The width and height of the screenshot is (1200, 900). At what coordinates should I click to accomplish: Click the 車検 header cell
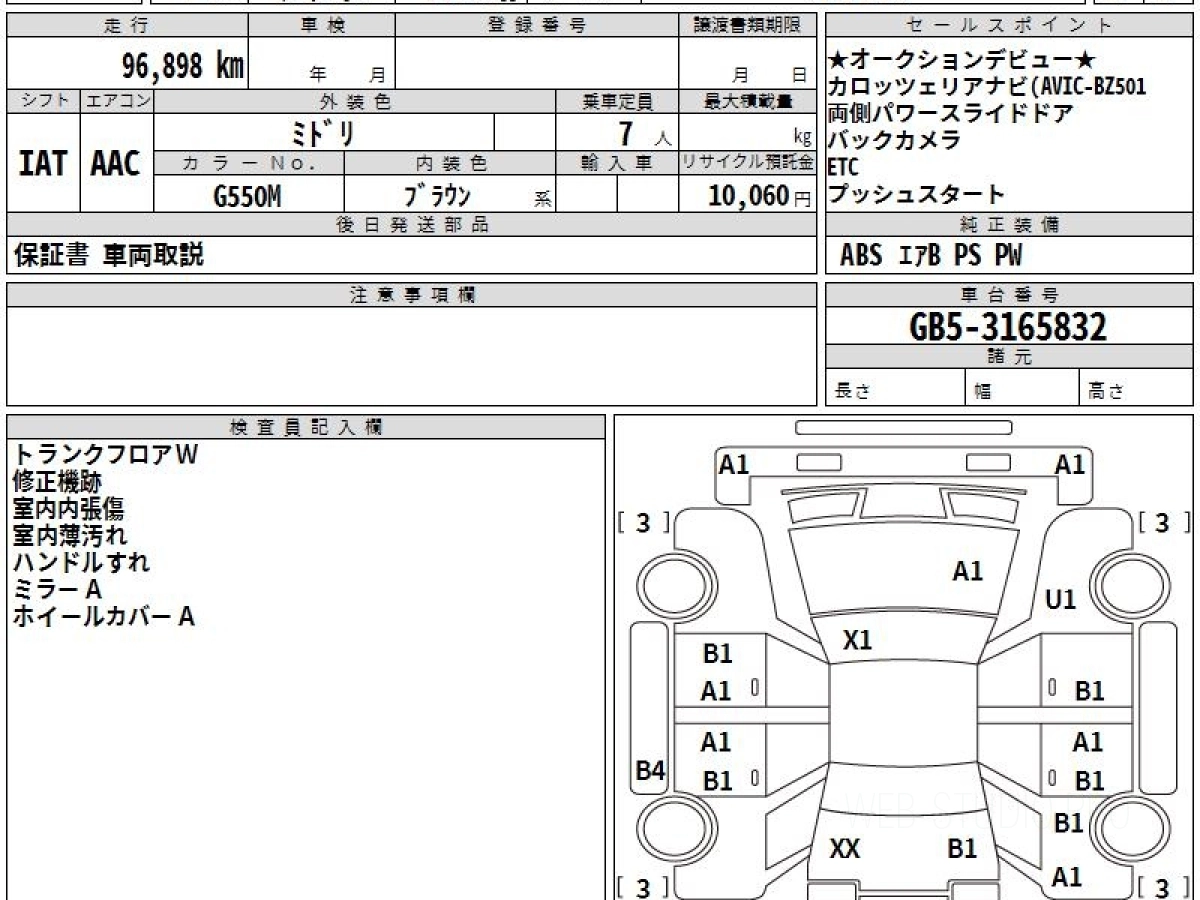point(322,26)
